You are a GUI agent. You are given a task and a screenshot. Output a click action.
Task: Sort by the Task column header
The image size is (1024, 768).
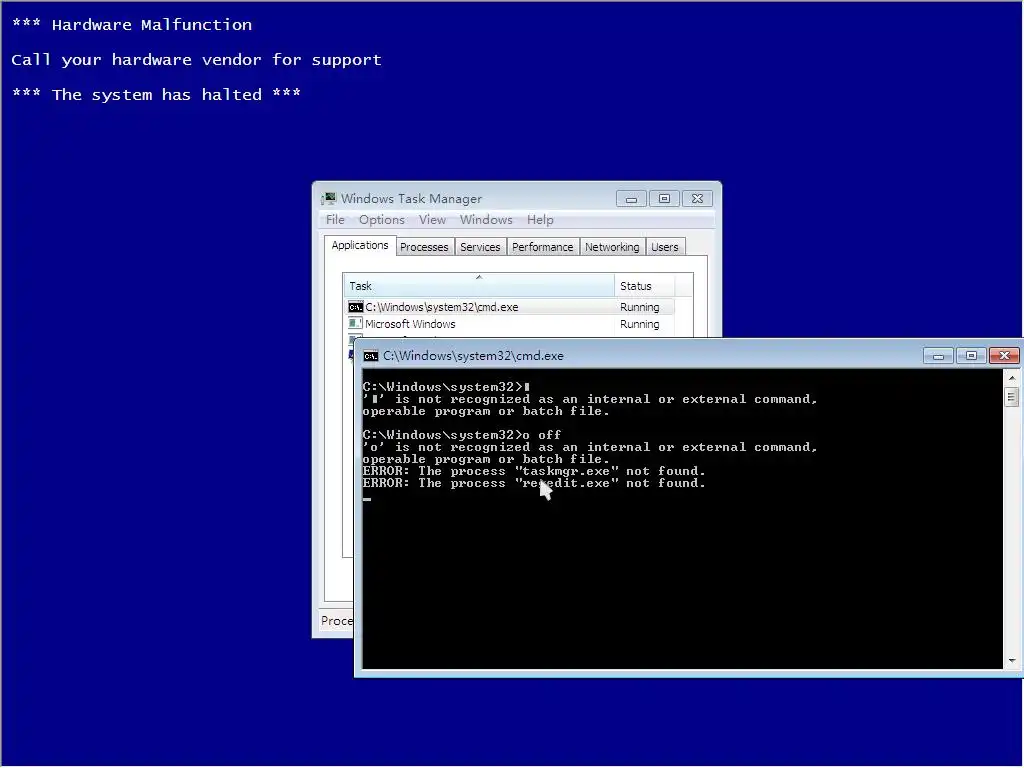tap(479, 286)
